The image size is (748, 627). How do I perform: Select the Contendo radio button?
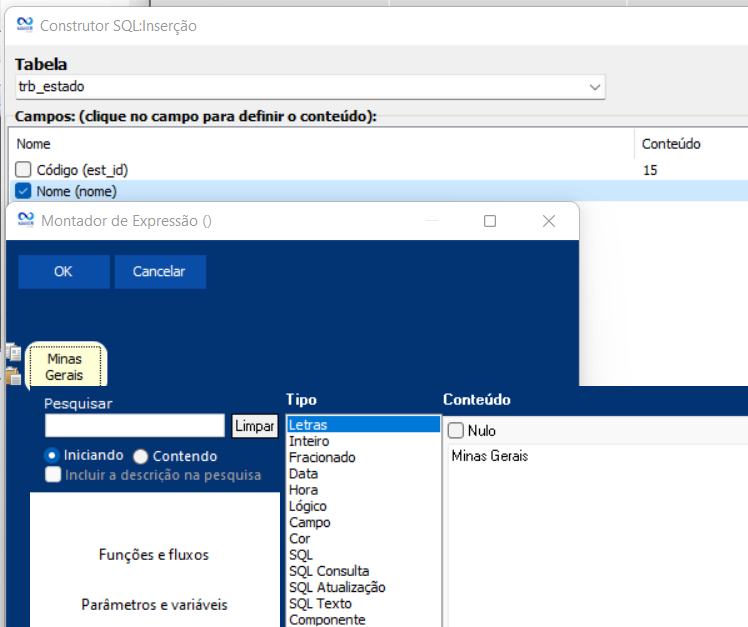click(140, 455)
